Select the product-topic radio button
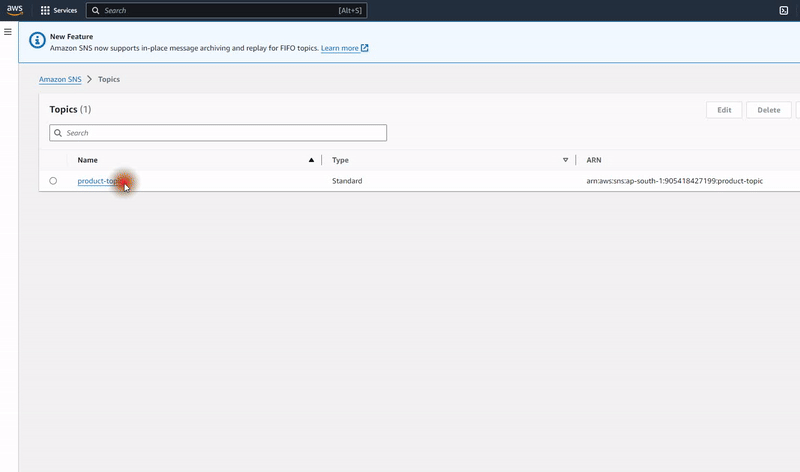Image resolution: width=800 pixels, height=472 pixels. [x=53, y=181]
